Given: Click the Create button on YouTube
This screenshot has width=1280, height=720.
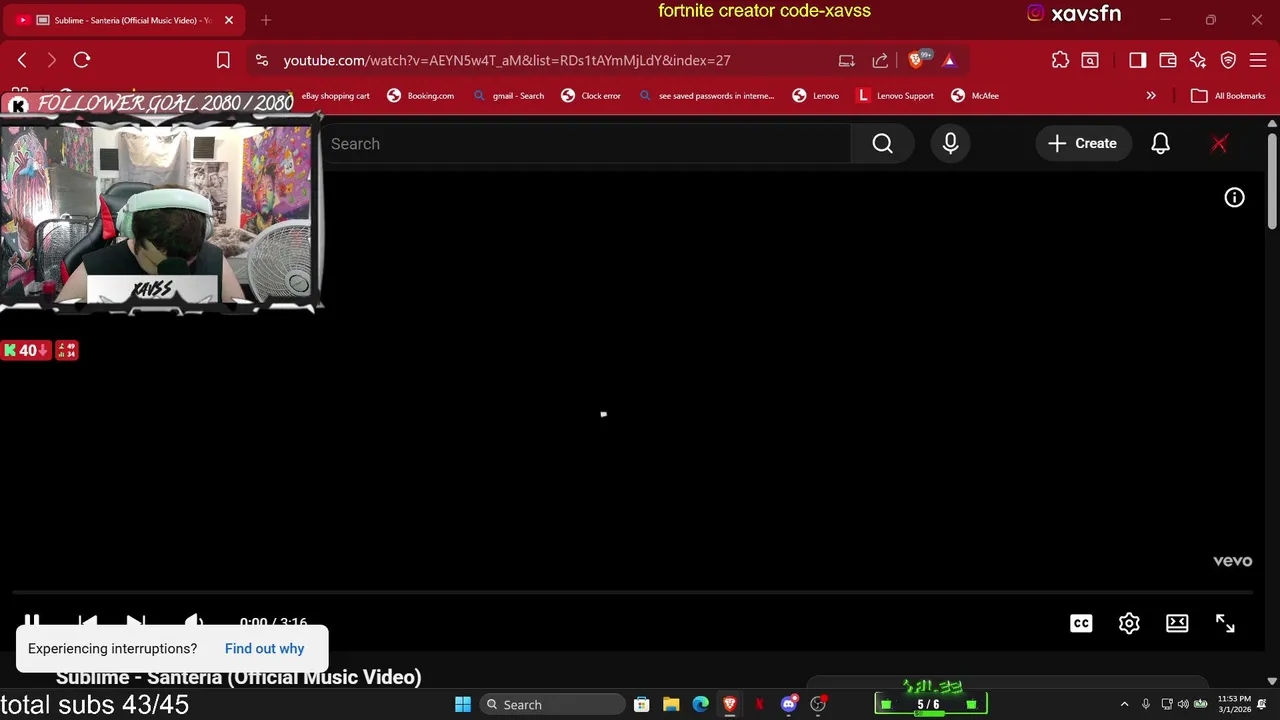Looking at the screenshot, I should (1082, 144).
